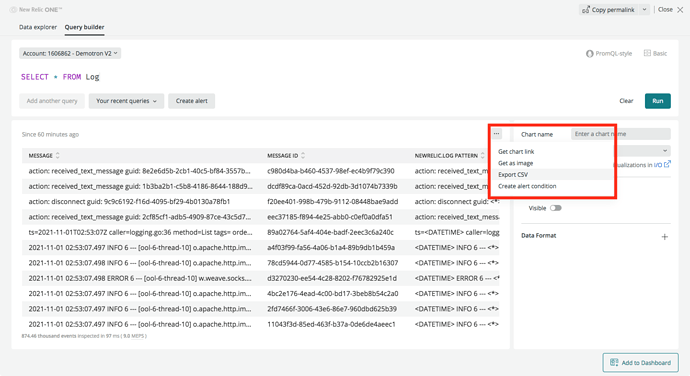Click Copy permalink button
The height and width of the screenshot is (376, 690).
609,9
